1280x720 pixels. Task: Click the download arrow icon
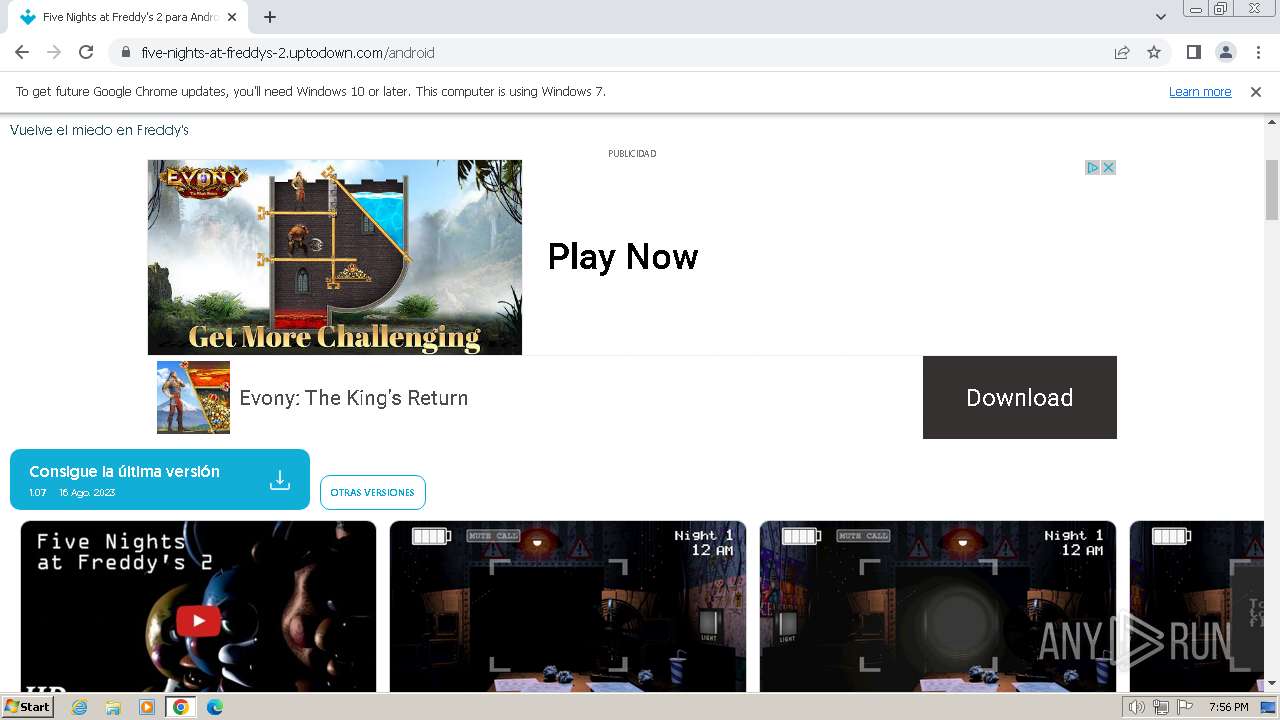click(280, 480)
